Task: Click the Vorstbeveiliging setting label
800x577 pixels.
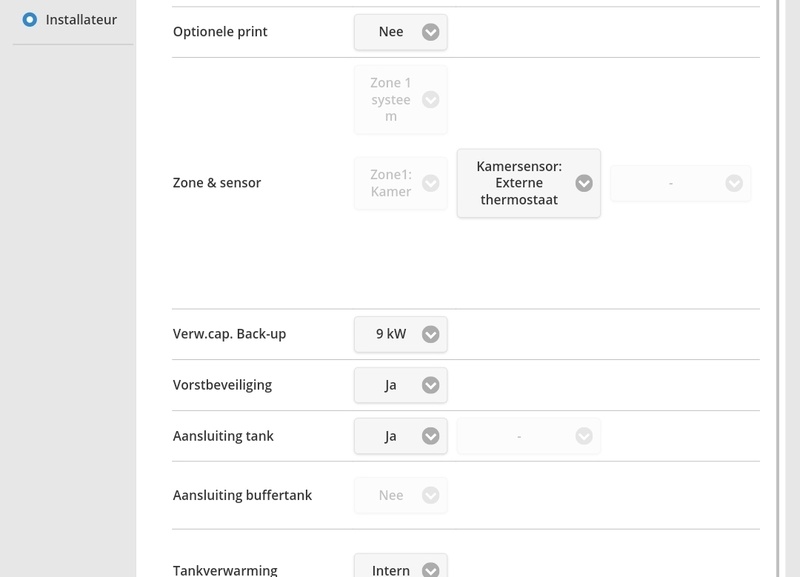Action: [222, 385]
